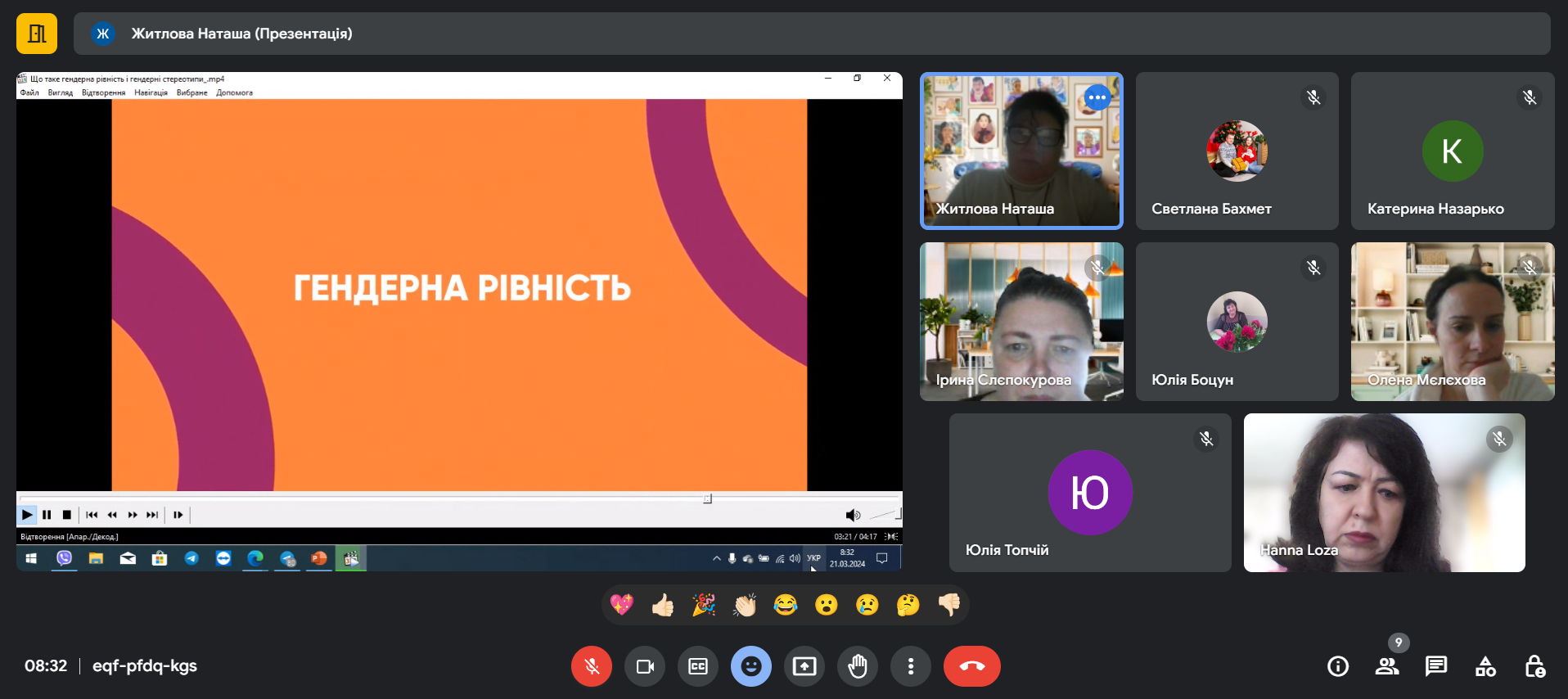Select Hanna Loza video tile
This screenshot has height=699, width=1568.
coord(1384,493)
